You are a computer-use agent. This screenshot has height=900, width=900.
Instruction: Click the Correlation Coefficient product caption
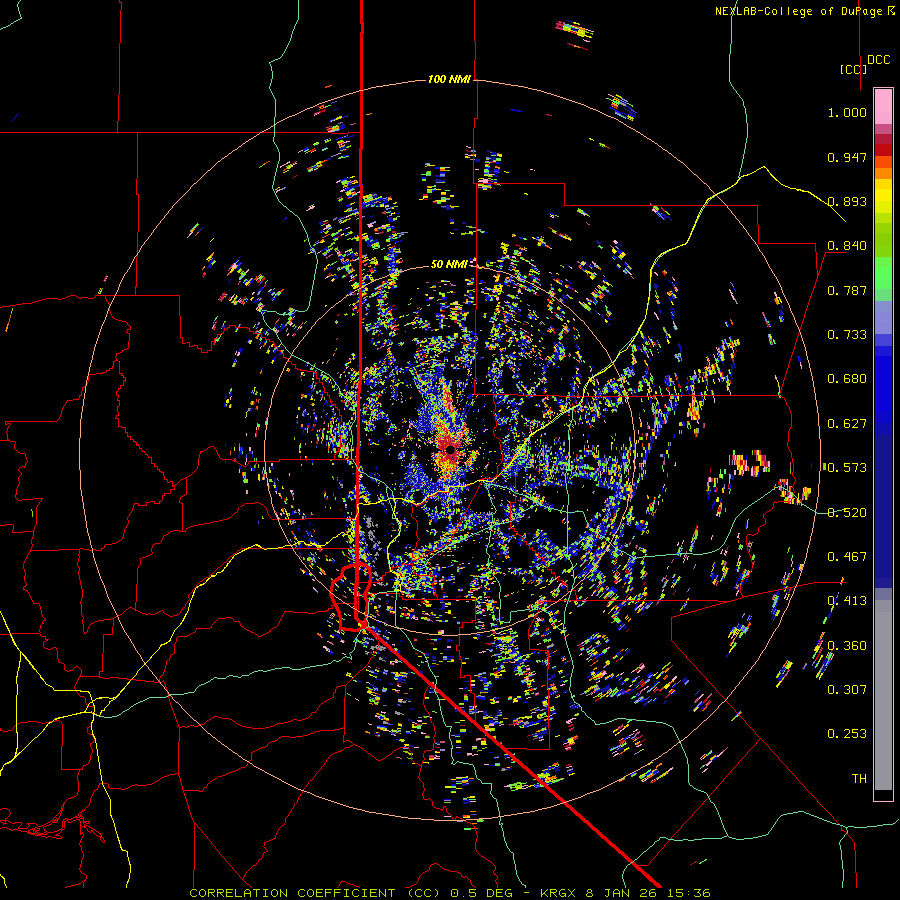pyautogui.click(x=450, y=893)
